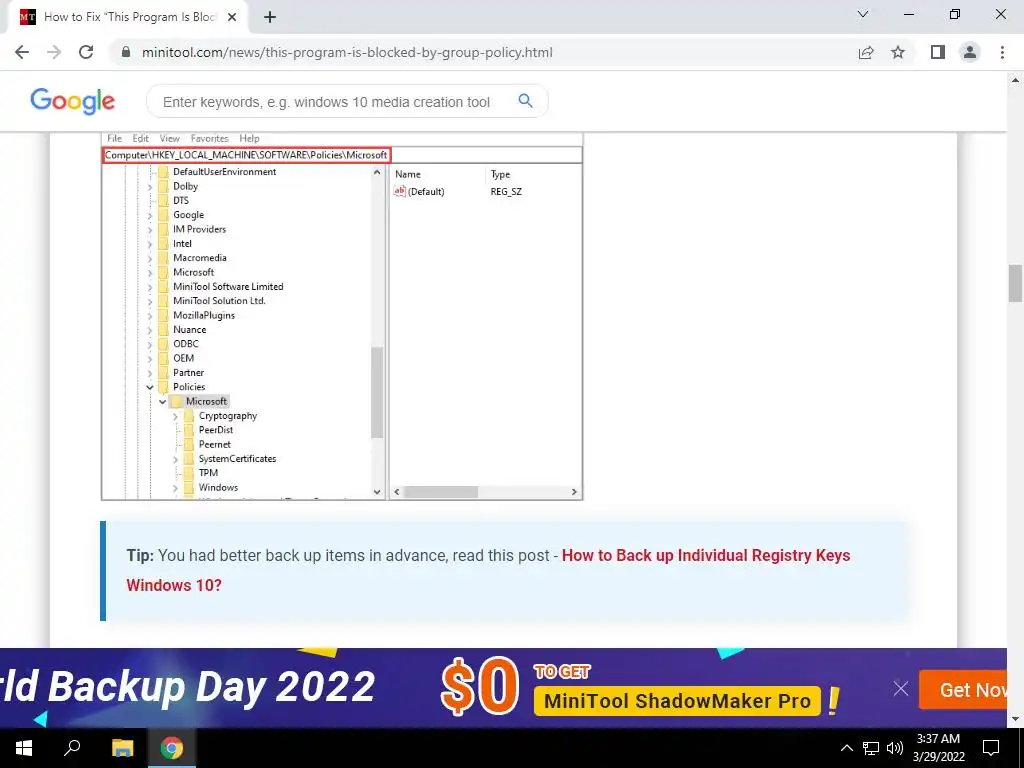Image resolution: width=1024 pixels, height=768 pixels.
Task: Go back to the previous page
Action: tap(22, 52)
